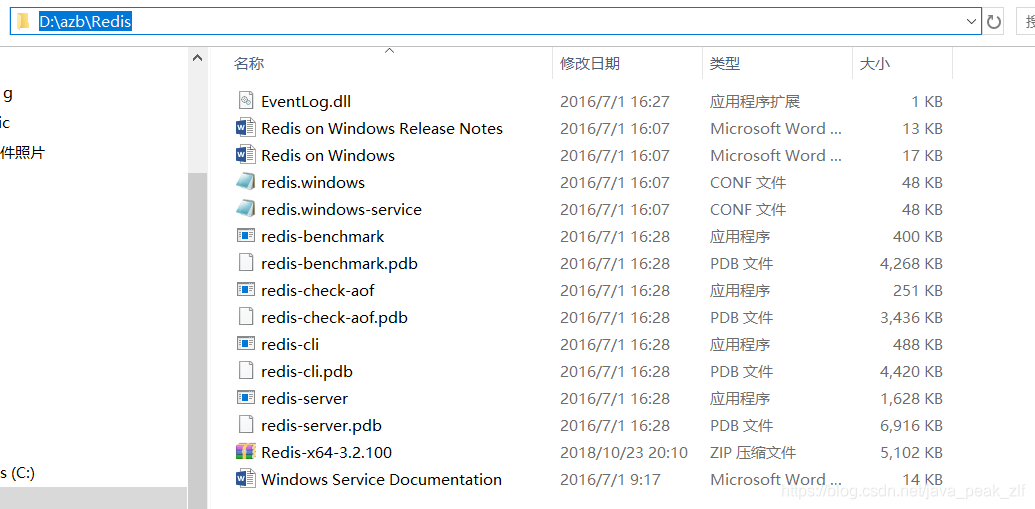This screenshot has width=1035, height=509.
Task: Open the address bar history dropdown
Action: tap(972, 21)
